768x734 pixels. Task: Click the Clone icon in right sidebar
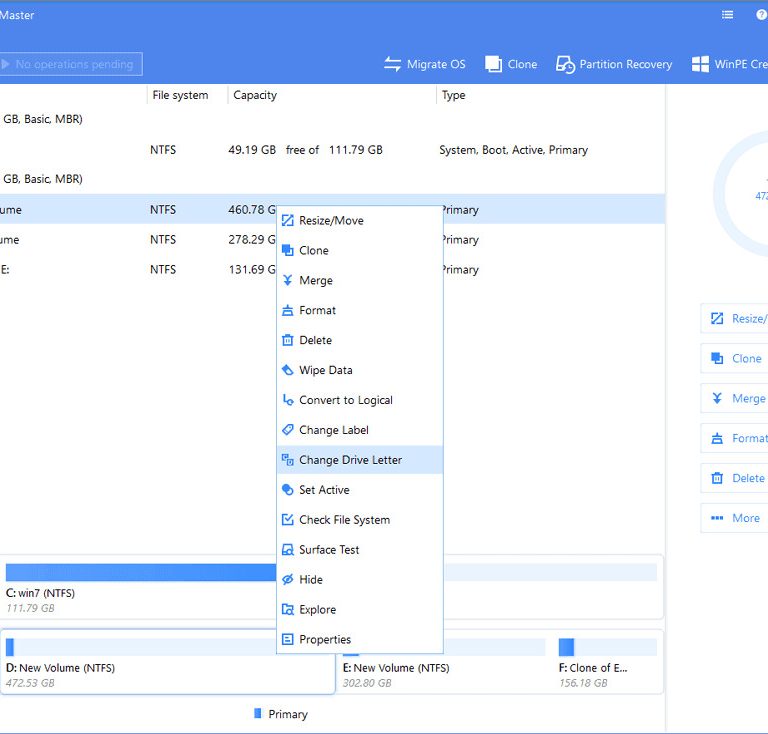717,358
